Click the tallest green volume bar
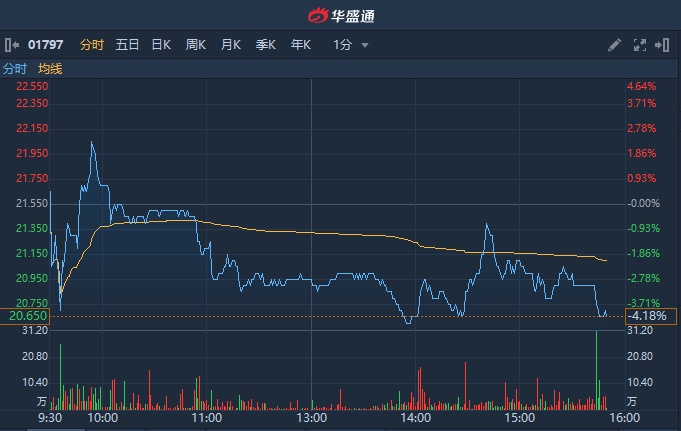 597,369
